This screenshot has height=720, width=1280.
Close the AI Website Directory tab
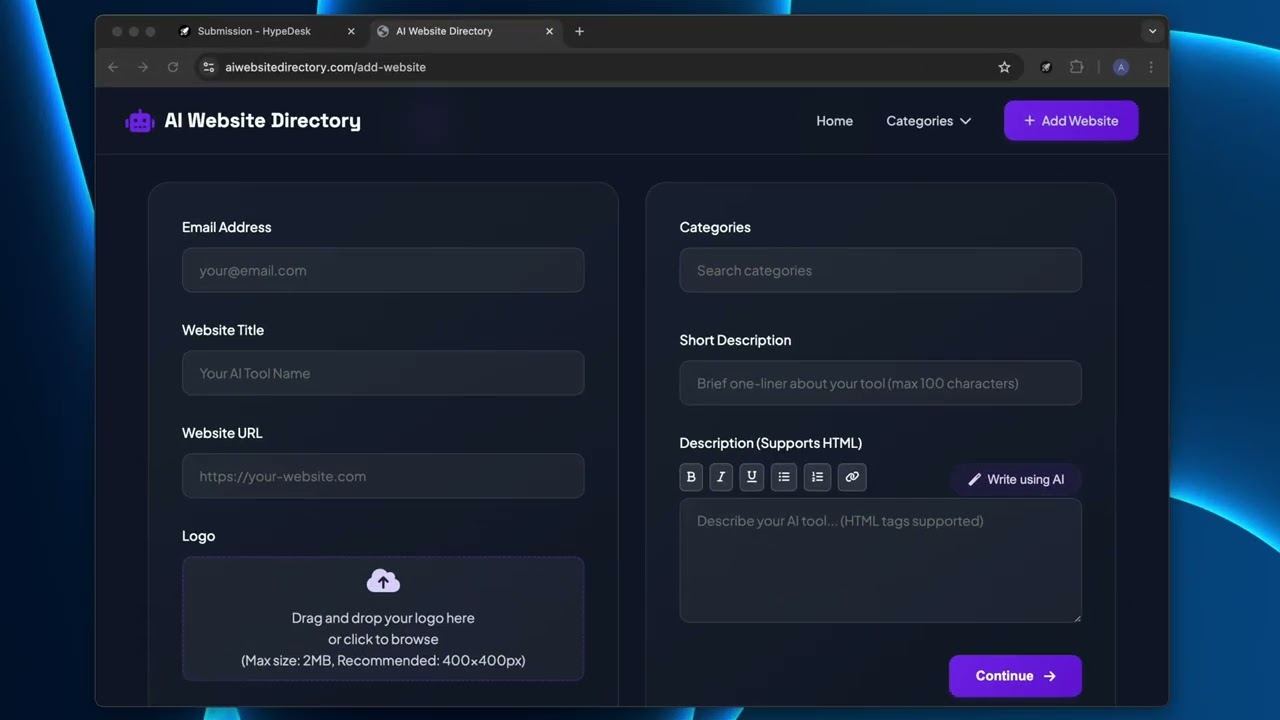tap(549, 31)
